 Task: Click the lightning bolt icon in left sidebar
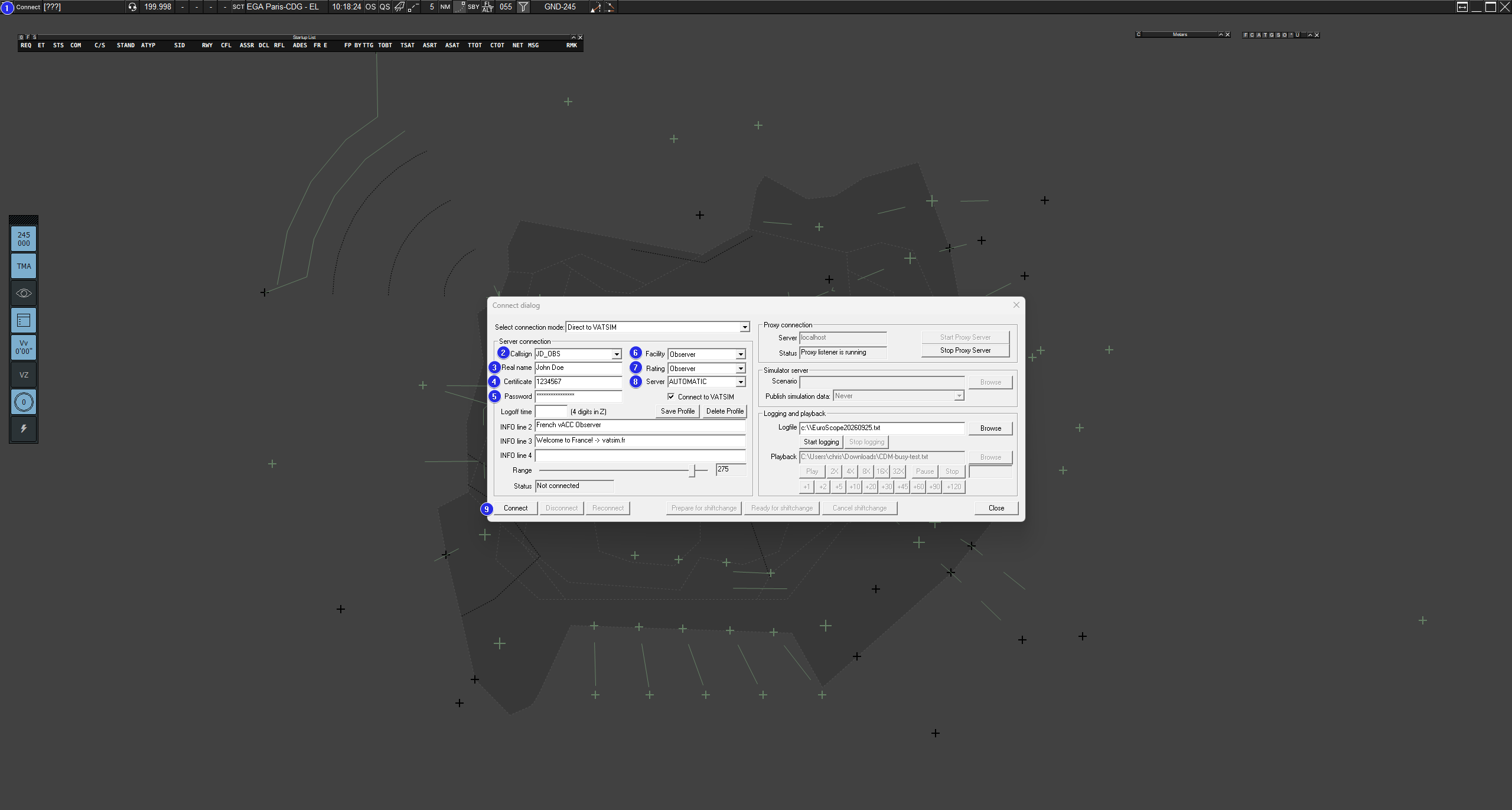[24, 429]
